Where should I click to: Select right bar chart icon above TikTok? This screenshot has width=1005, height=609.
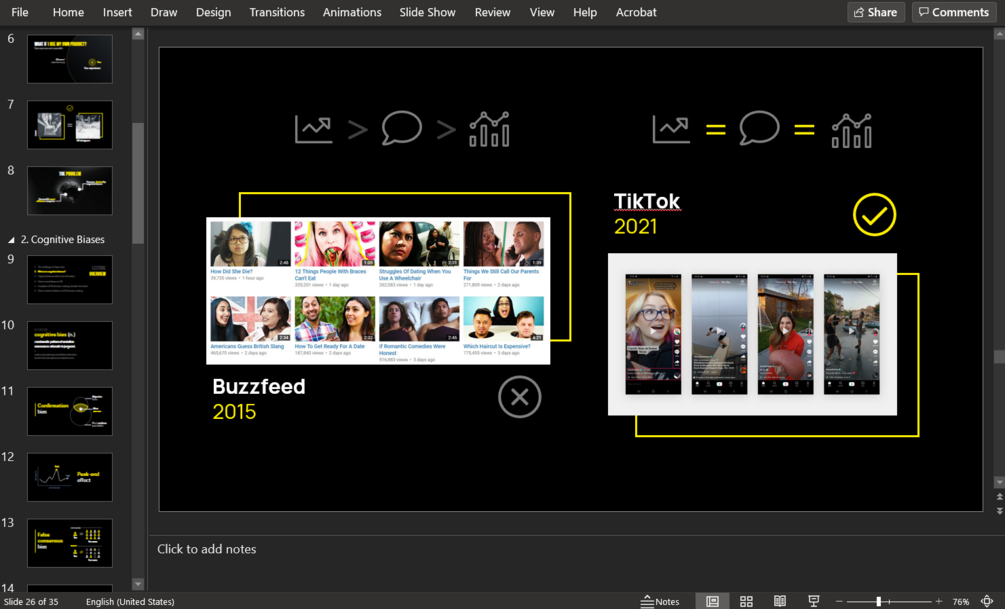click(x=851, y=130)
